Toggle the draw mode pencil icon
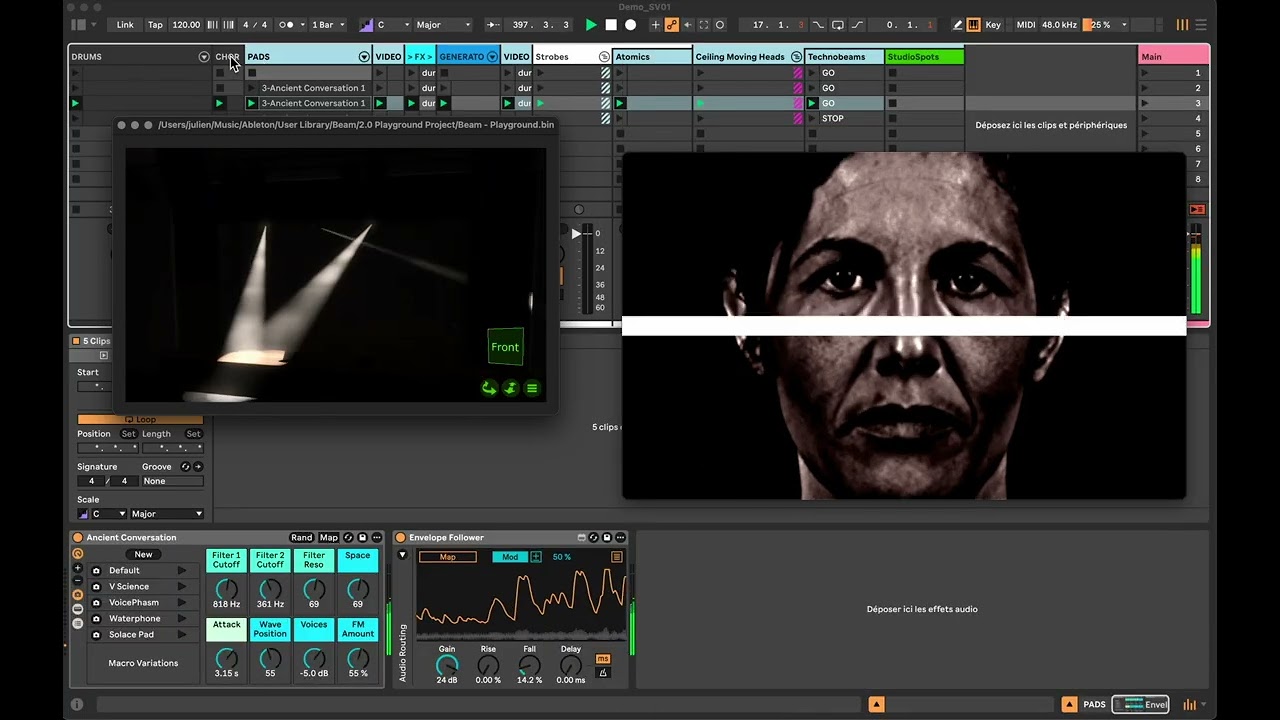The height and width of the screenshot is (720, 1280). point(957,25)
